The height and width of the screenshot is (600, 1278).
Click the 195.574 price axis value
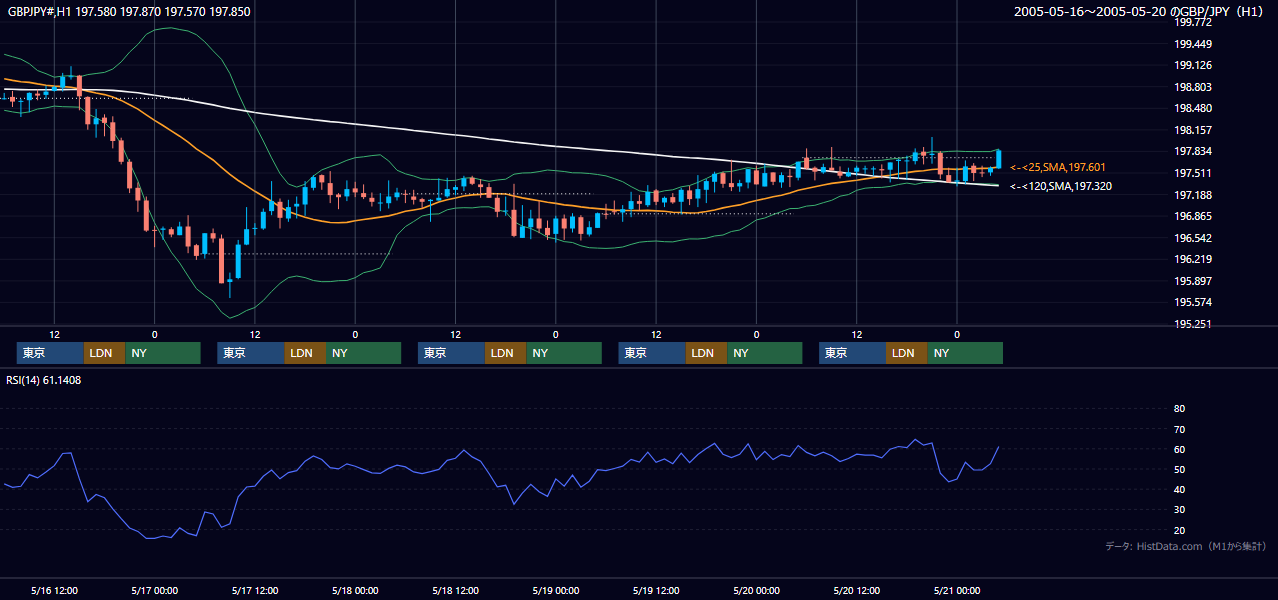[1192, 303]
